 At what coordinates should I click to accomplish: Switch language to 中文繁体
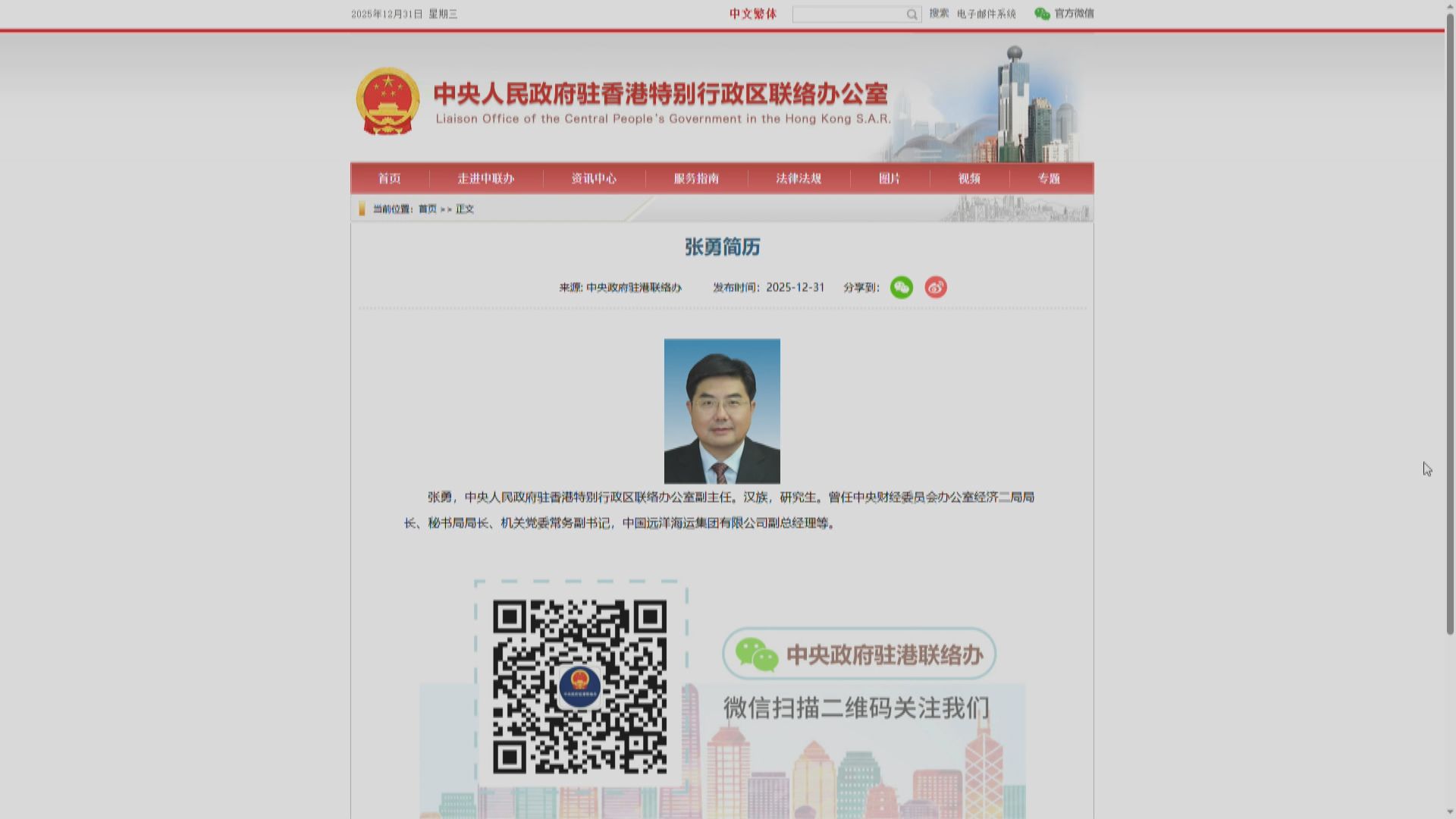tap(753, 14)
